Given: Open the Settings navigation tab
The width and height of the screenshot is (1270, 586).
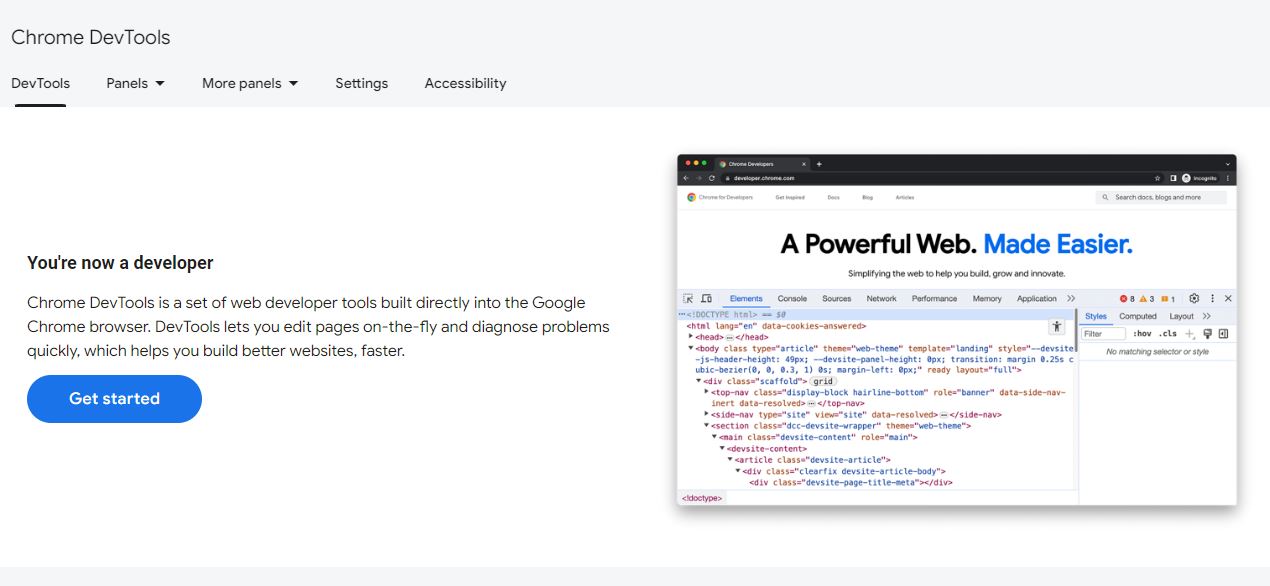Looking at the screenshot, I should [x=361, y=83].
